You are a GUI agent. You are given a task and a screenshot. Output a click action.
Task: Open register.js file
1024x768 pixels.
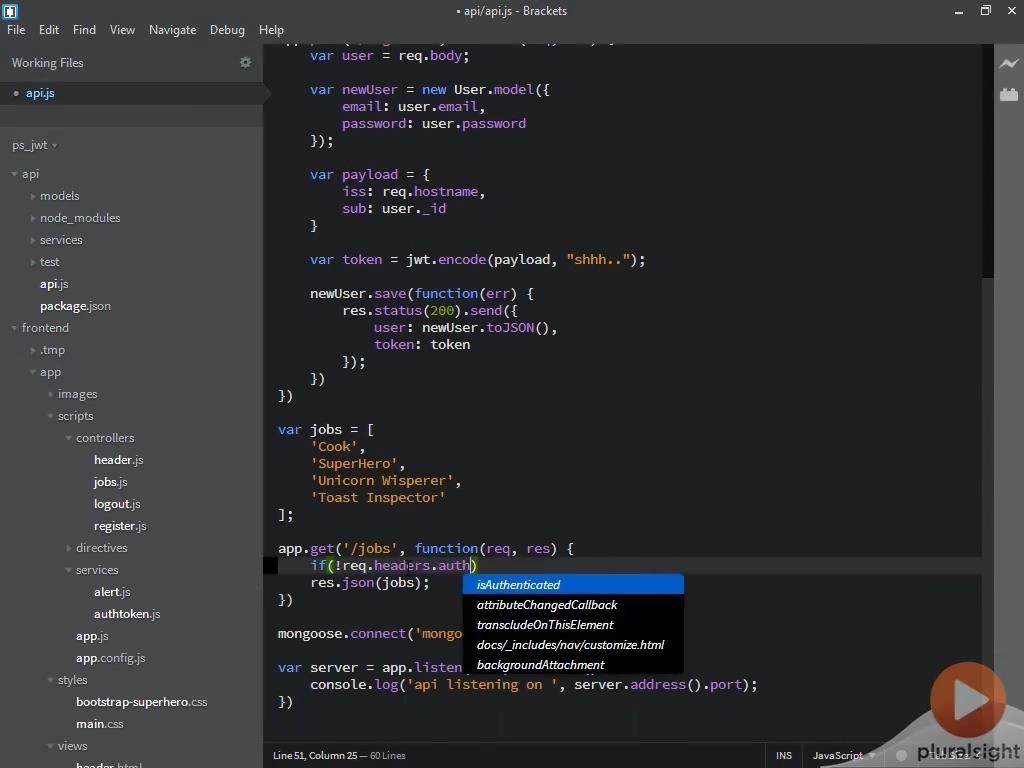pyautogui.click(x=120, y=526)
